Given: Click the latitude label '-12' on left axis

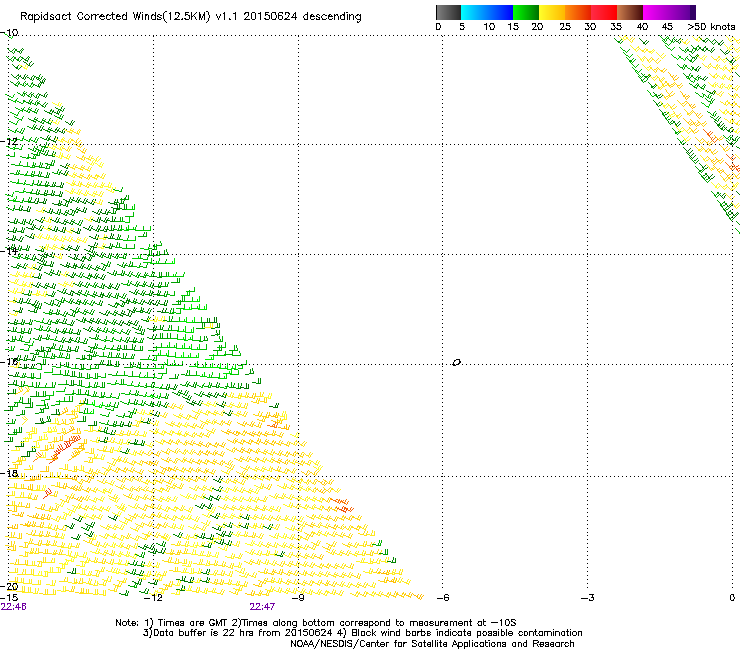Looking at the screenshot, I should [9, 141].
